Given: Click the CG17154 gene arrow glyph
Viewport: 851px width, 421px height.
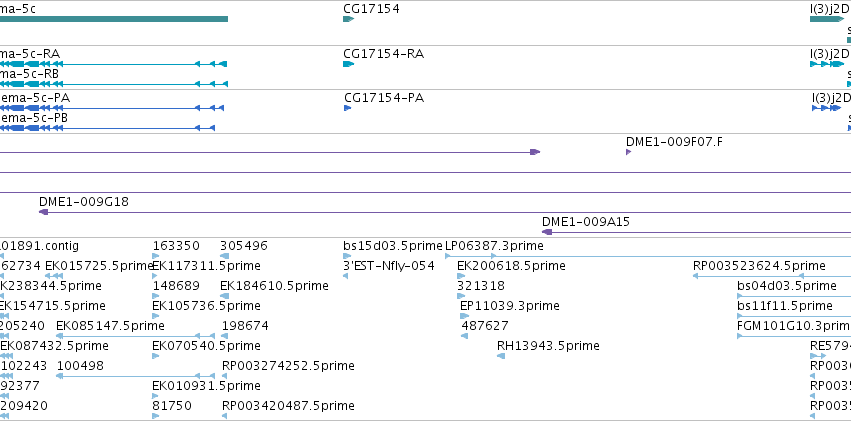Looking at the screenshot, I should [x=348, y=20].
